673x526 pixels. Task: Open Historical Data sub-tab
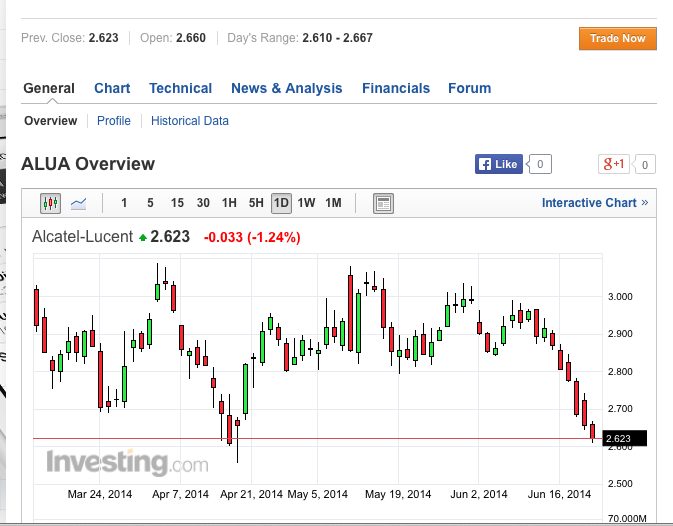click(190, 121)
